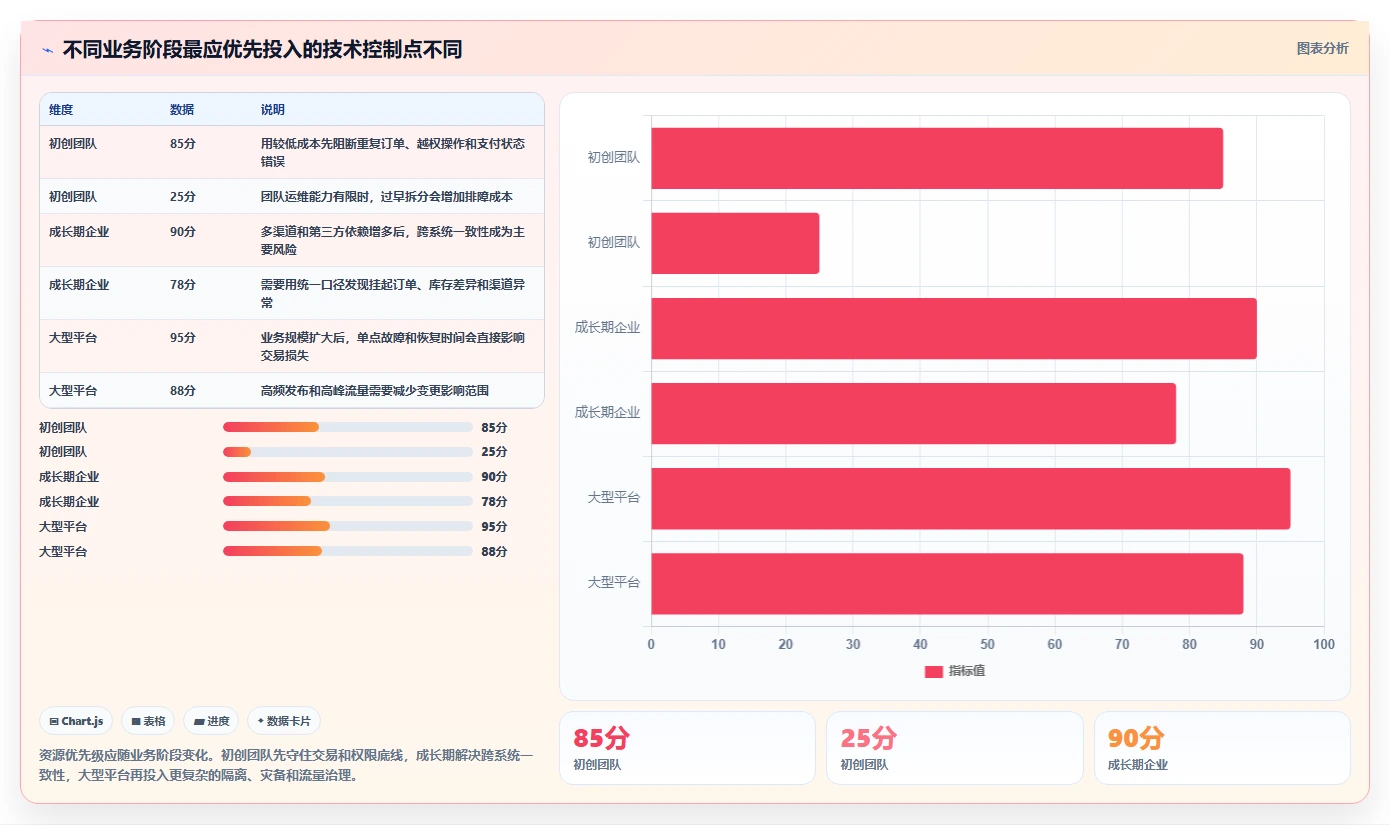Open the 90分 成长期企业 data card
Image resolution: width=1390 pixels, height=825 pixels.
point(1222,748)
